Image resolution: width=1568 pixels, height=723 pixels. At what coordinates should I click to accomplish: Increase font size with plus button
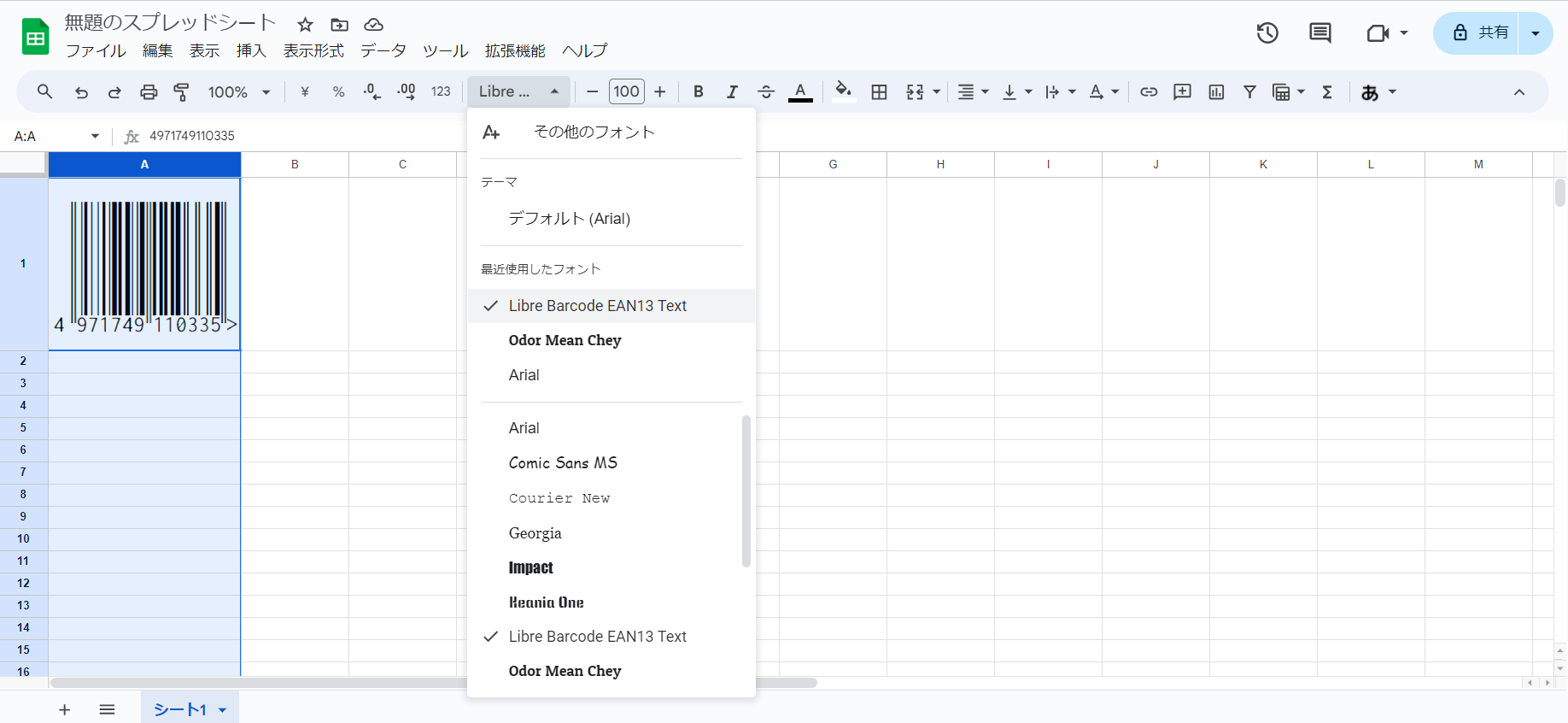(659, 91)
